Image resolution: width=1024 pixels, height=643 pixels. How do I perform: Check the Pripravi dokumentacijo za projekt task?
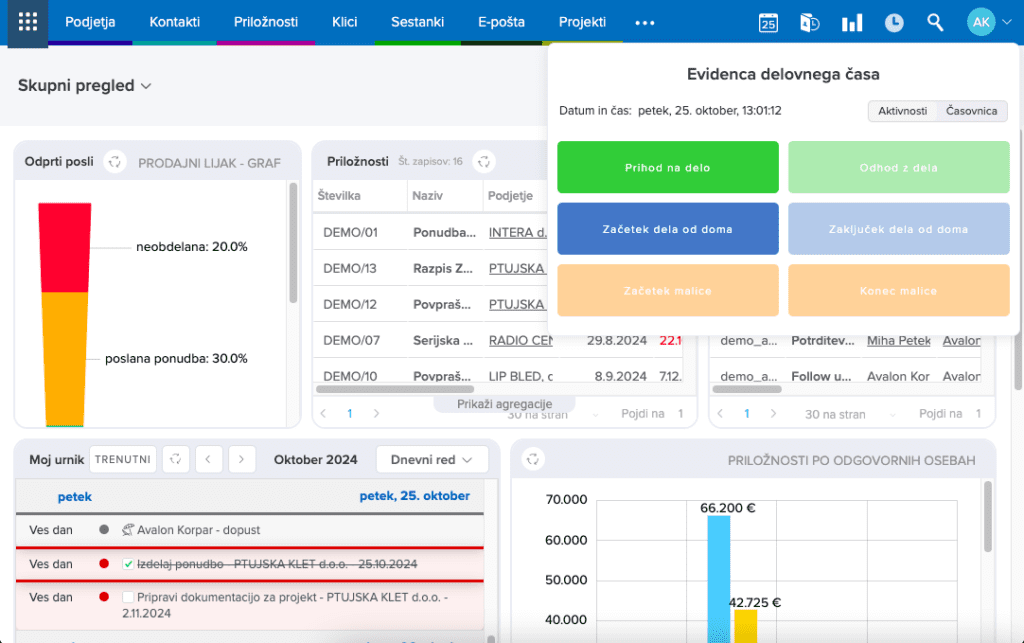point(128,597)
